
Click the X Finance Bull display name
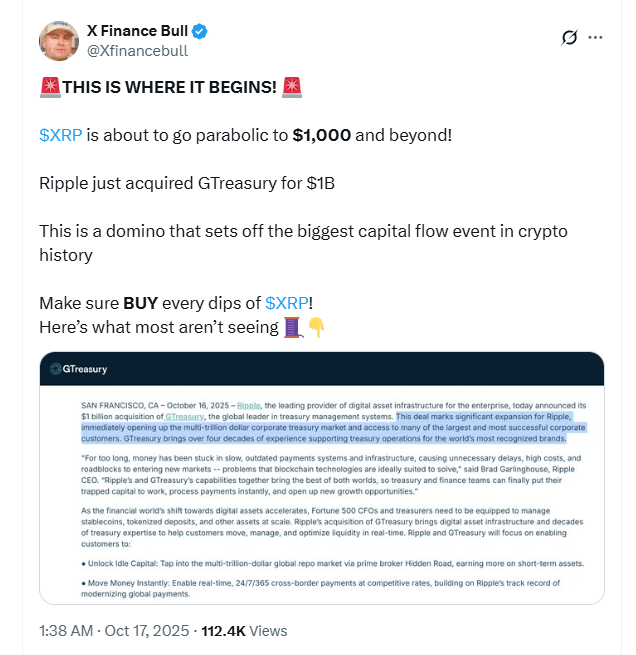(x=137, y=31)
